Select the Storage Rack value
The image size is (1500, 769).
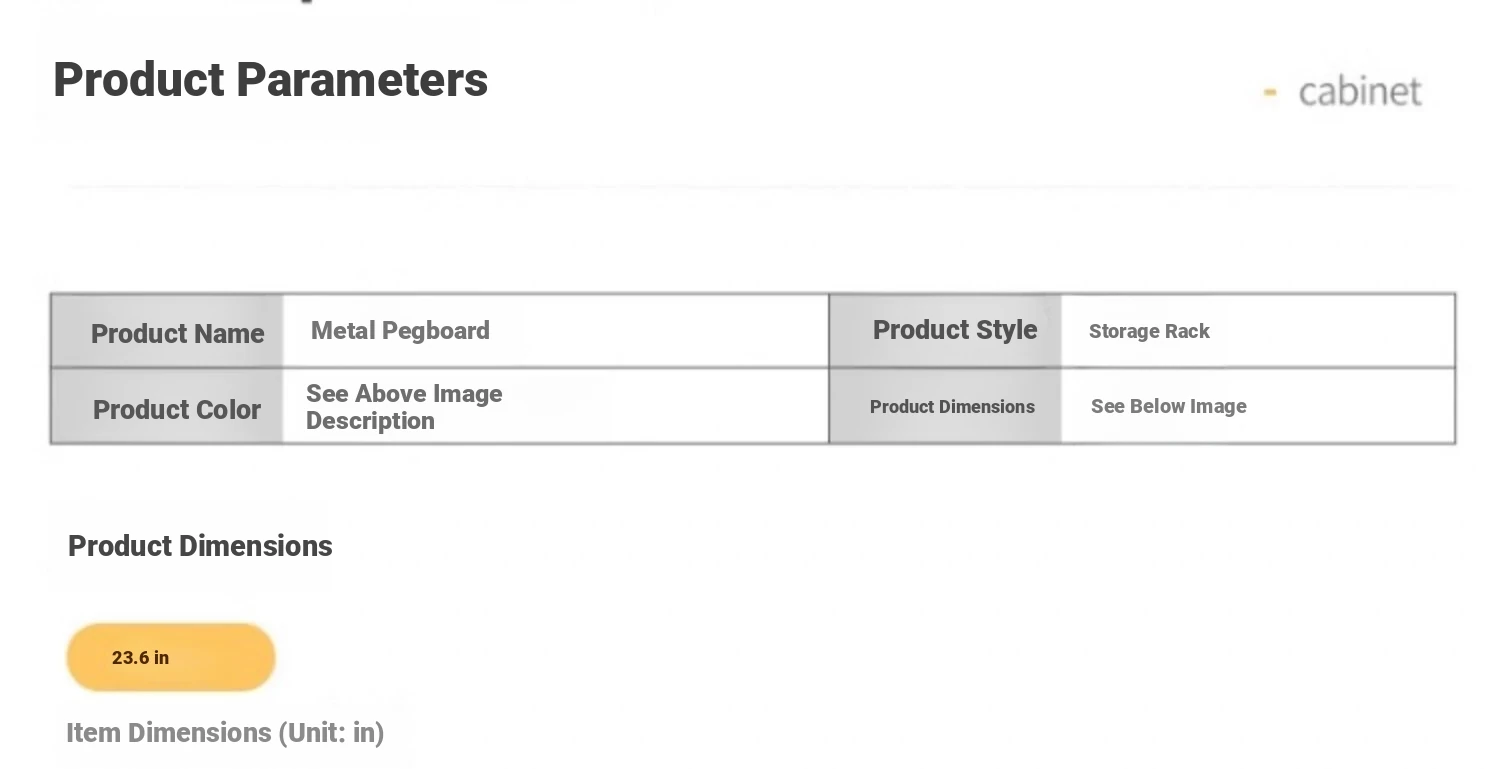[x=1149, y=331]
